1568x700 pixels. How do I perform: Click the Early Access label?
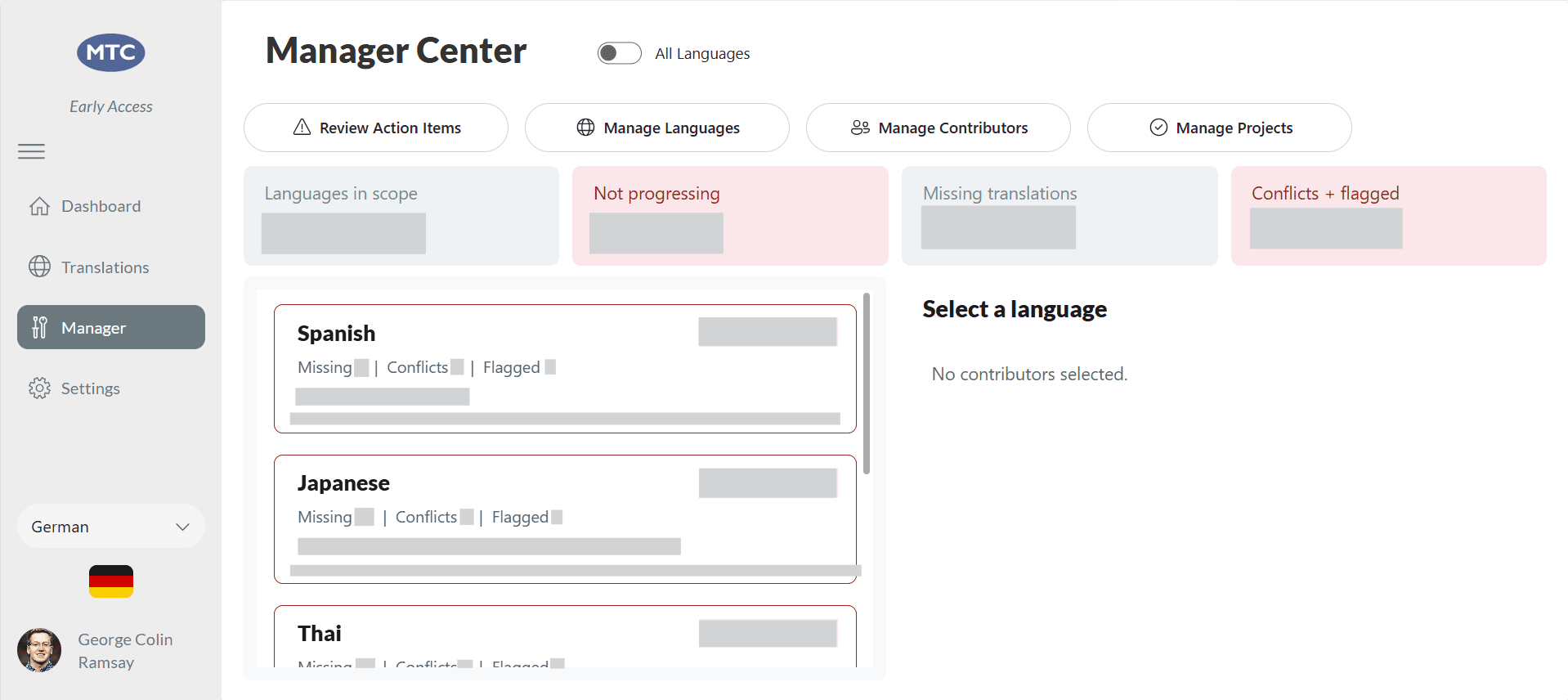[x=111, y=106]
